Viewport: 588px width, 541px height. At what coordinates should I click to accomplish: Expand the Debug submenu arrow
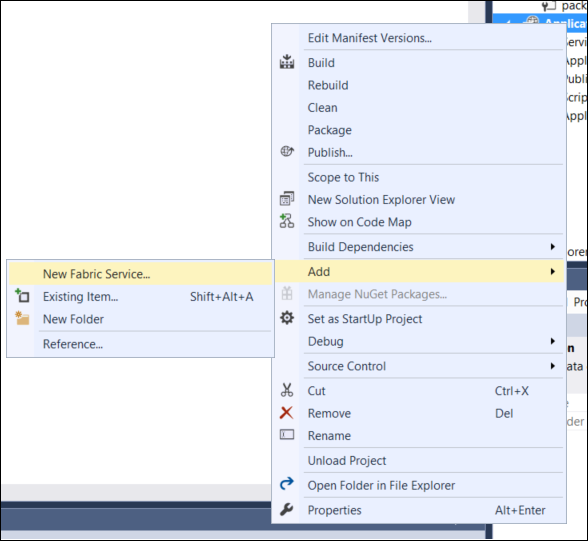click(553, 341)
